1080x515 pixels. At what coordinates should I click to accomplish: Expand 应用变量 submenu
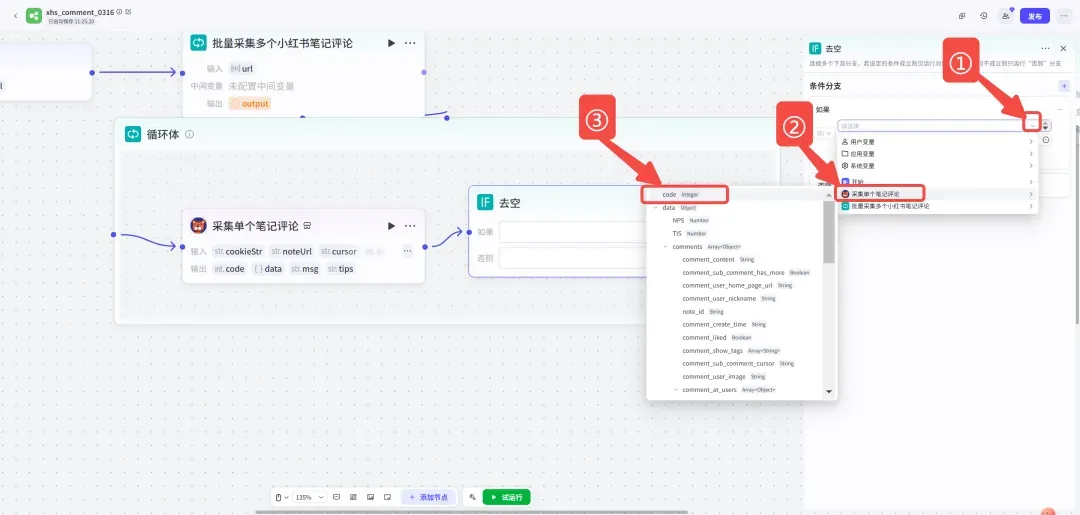(x=937, y=154)
